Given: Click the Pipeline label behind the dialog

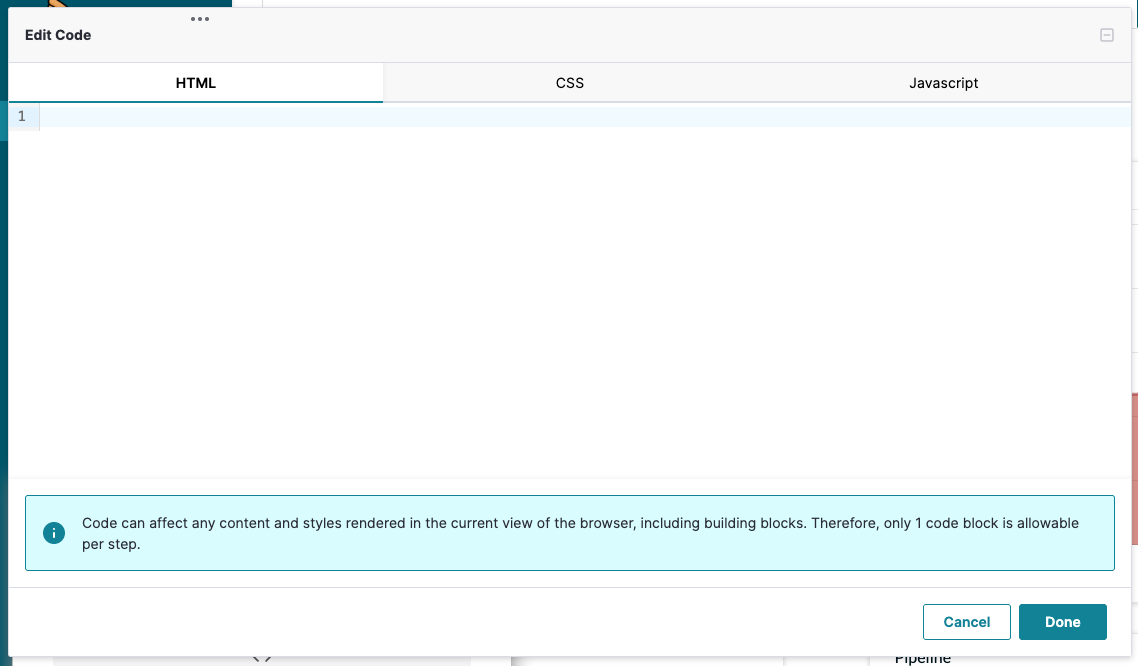Looking at the screenshot, I should point(921,657).
